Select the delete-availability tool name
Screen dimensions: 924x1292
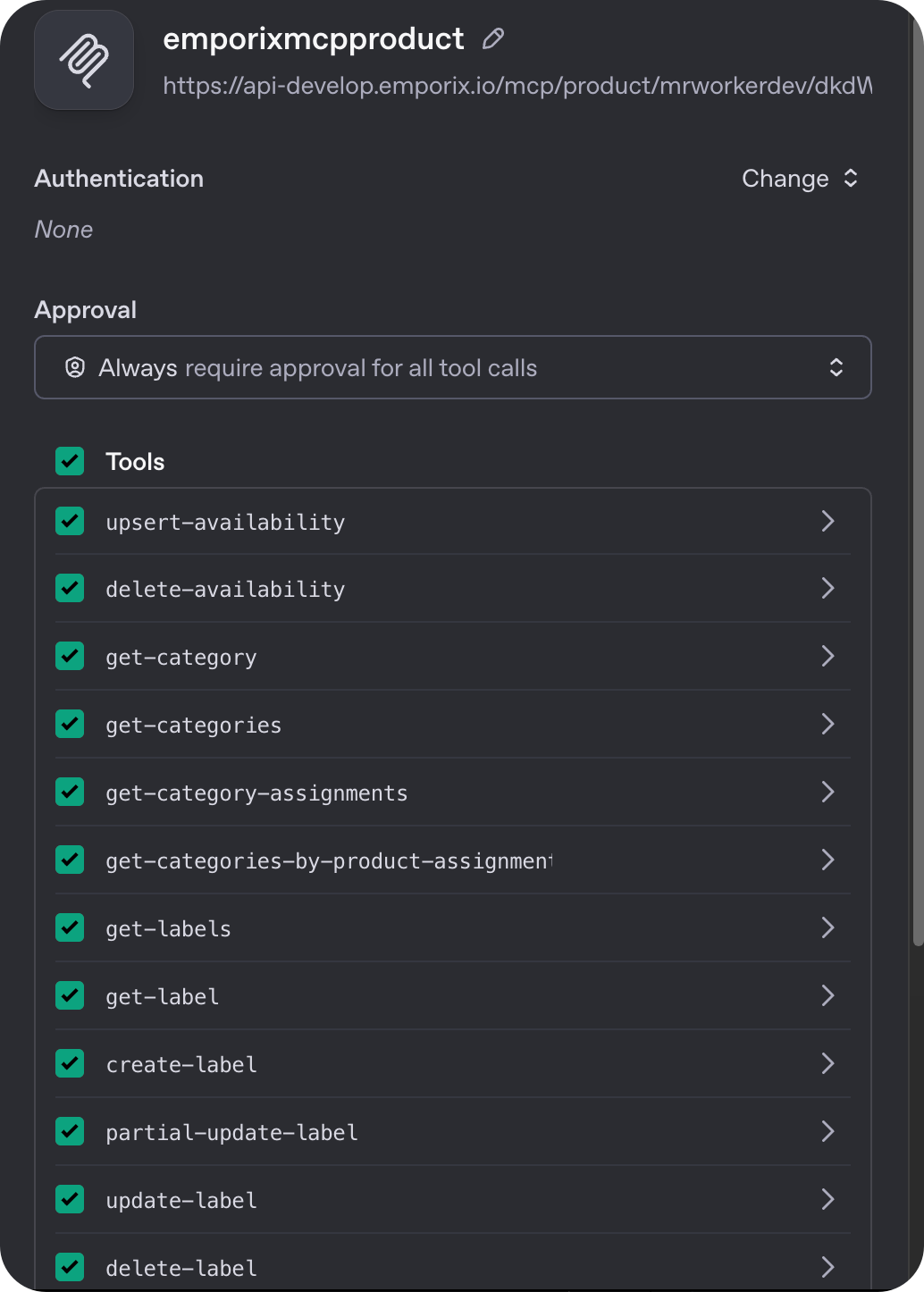225,590
